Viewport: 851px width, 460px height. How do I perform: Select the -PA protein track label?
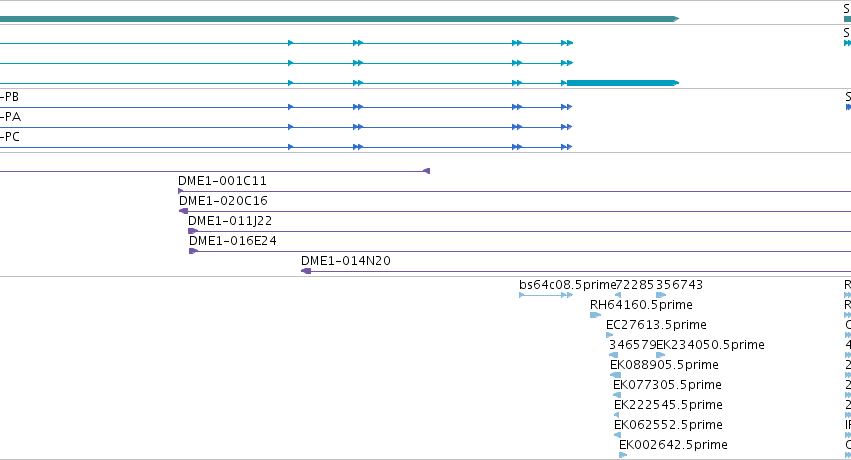10,117
